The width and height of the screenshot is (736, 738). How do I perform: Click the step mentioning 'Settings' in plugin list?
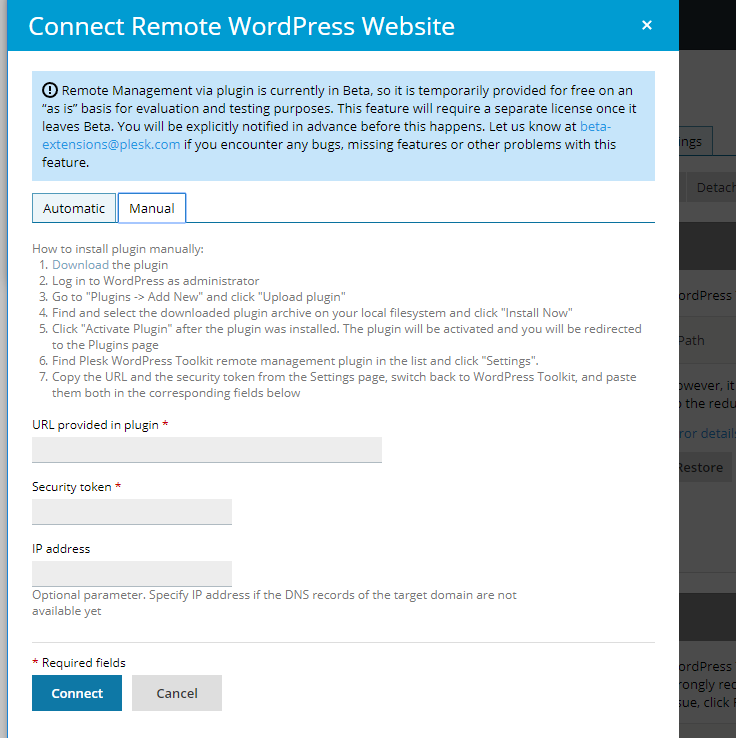295,361
